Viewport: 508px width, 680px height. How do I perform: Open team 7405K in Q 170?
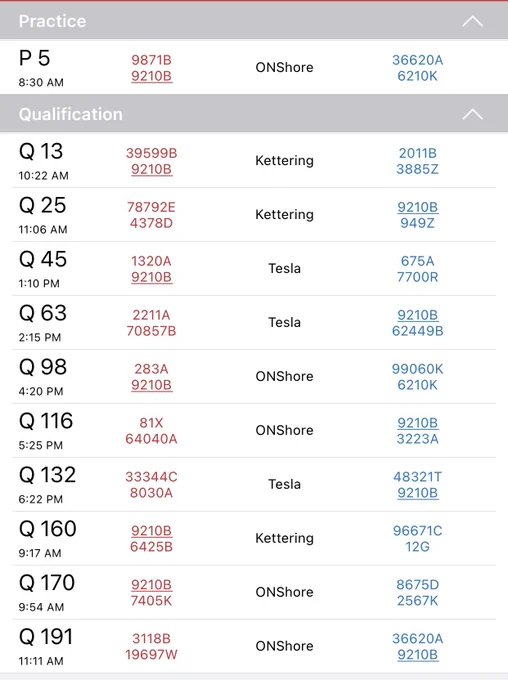[x=151, y=601]
